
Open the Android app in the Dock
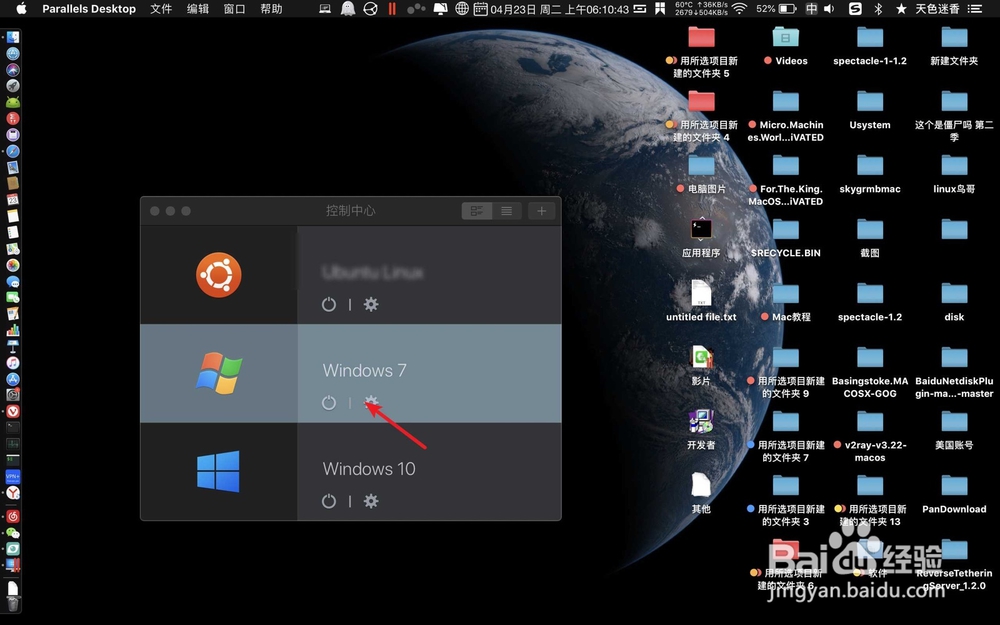click(13, 102)
